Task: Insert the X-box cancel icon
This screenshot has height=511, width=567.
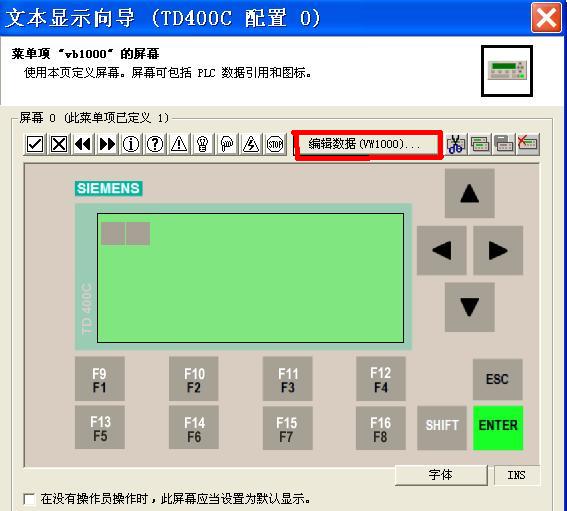Action: point(59,144)
